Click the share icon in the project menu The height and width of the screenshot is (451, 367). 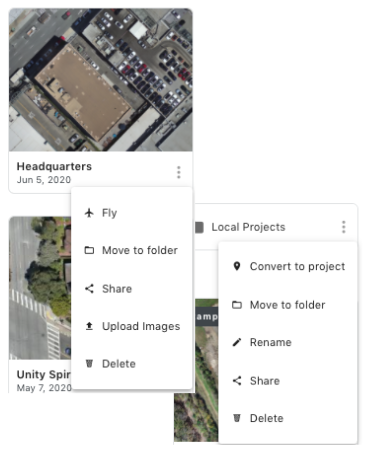point(89,289)
